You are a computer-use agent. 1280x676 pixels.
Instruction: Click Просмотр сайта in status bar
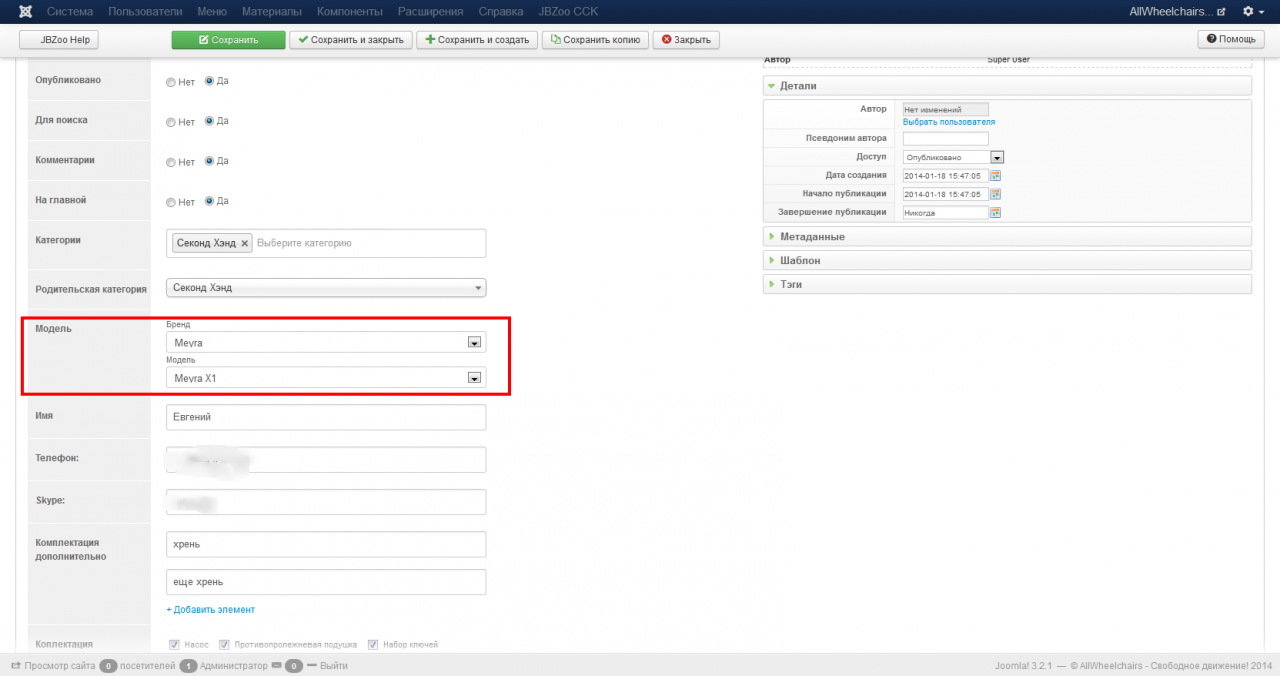[53, 665]
